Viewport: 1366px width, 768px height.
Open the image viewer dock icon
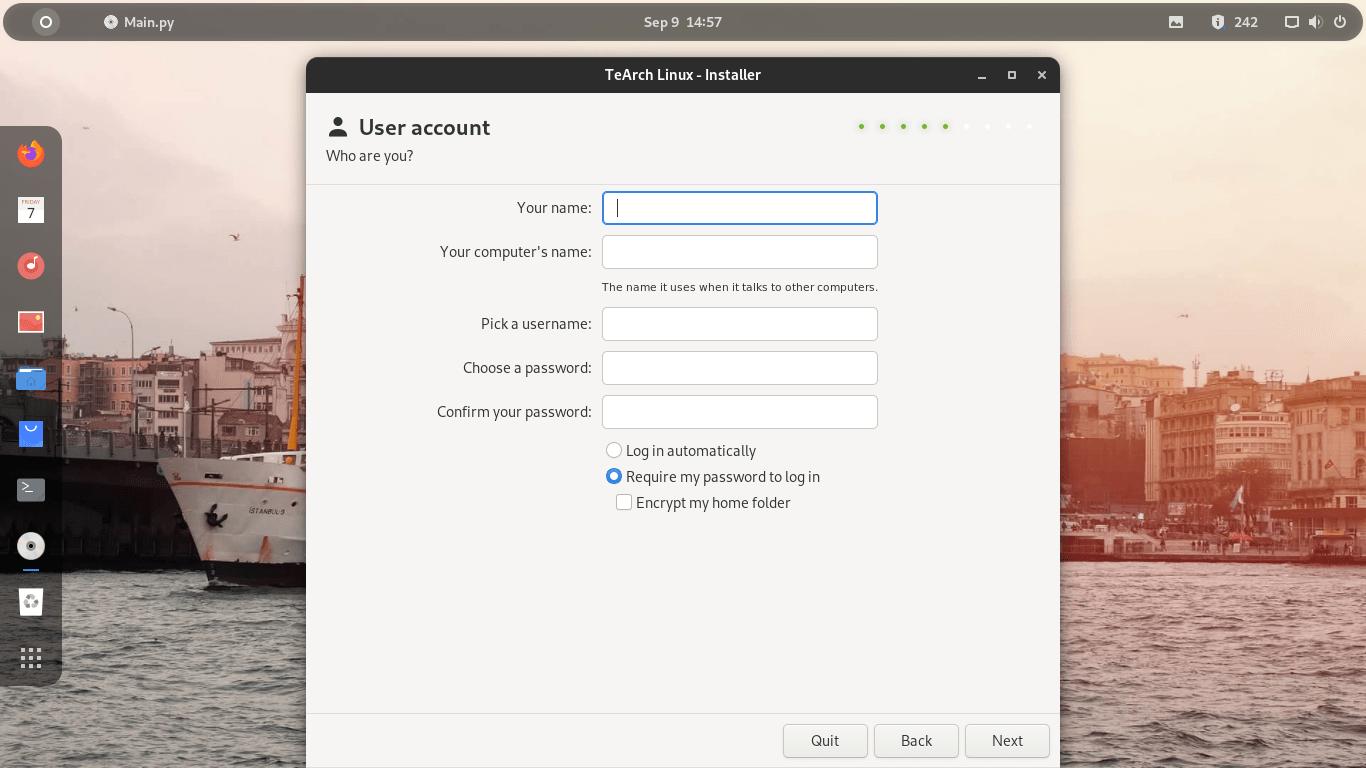pos(31,322)
